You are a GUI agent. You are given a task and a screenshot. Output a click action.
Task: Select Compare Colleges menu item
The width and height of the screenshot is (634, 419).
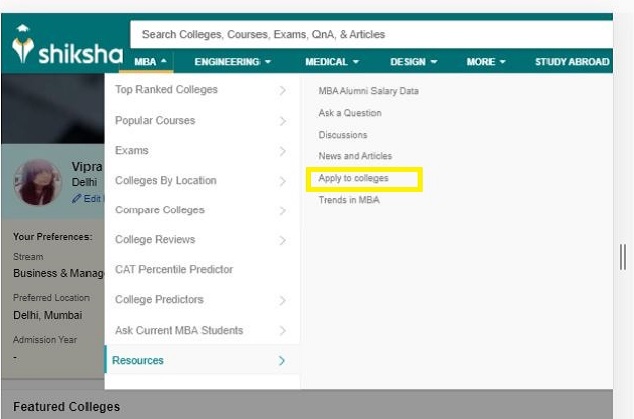(160, 210)
